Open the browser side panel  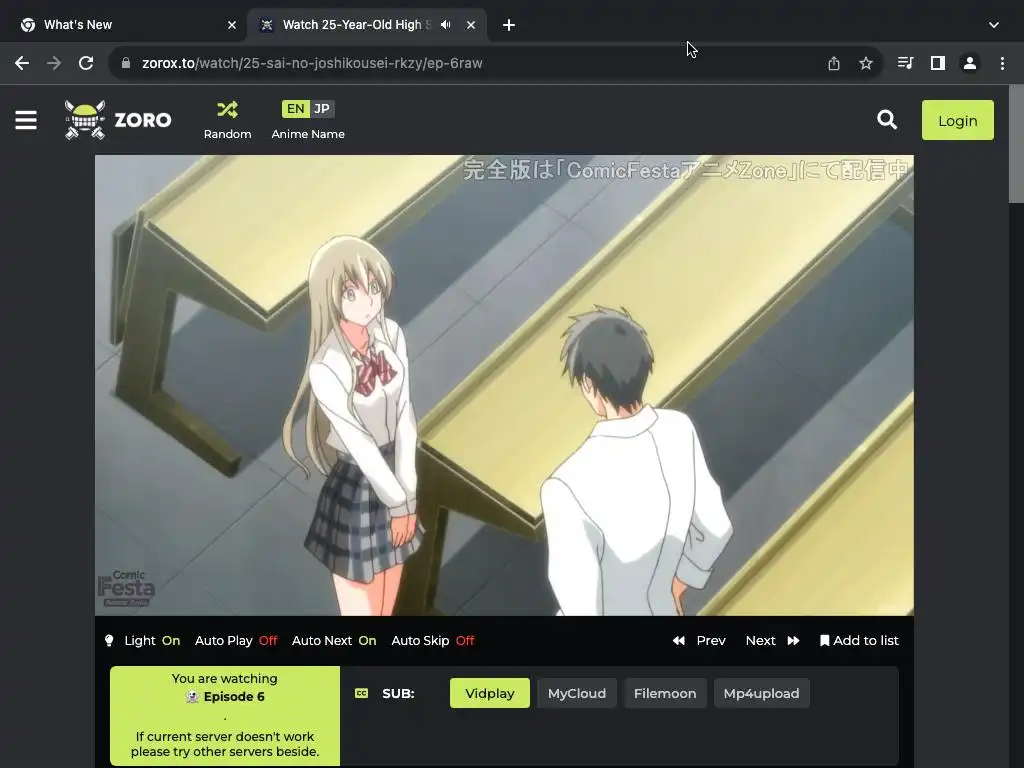[x=938, y=63]
